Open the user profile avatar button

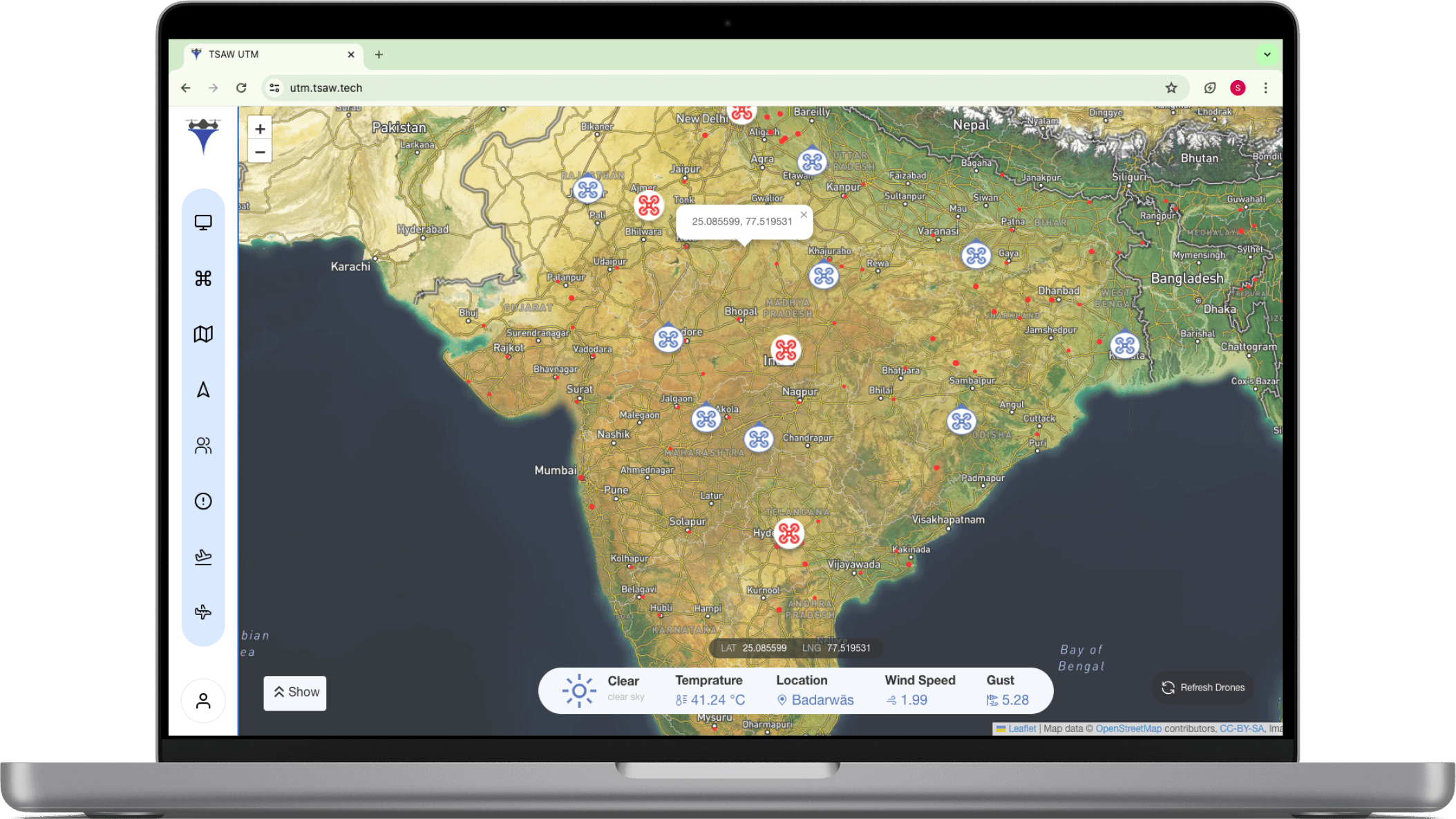pyautogui.click(x=203, y=701)
